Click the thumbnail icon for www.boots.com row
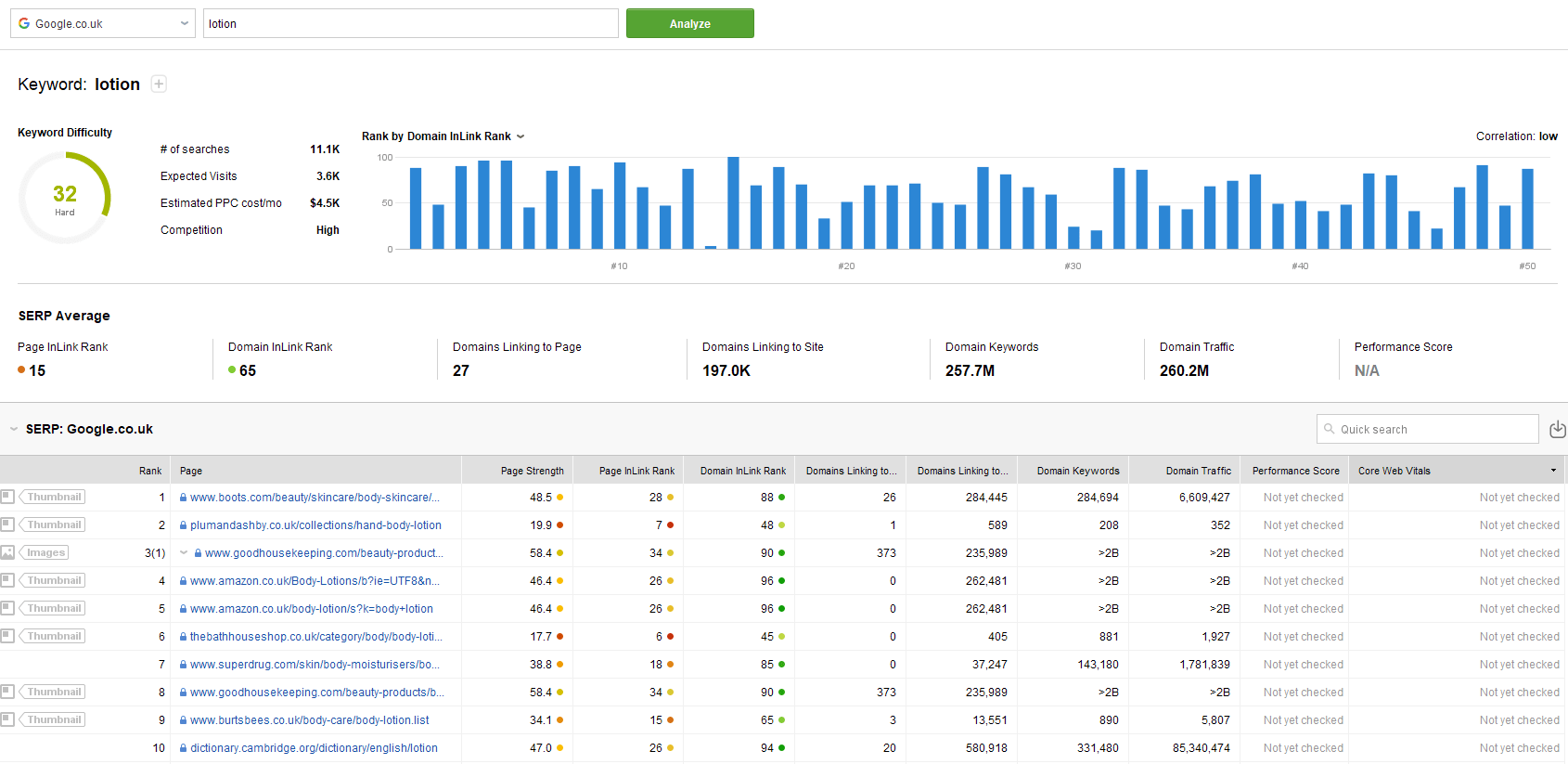This screenshot has width=1568, height=764. pyautogui.click(x=7, y=497)
